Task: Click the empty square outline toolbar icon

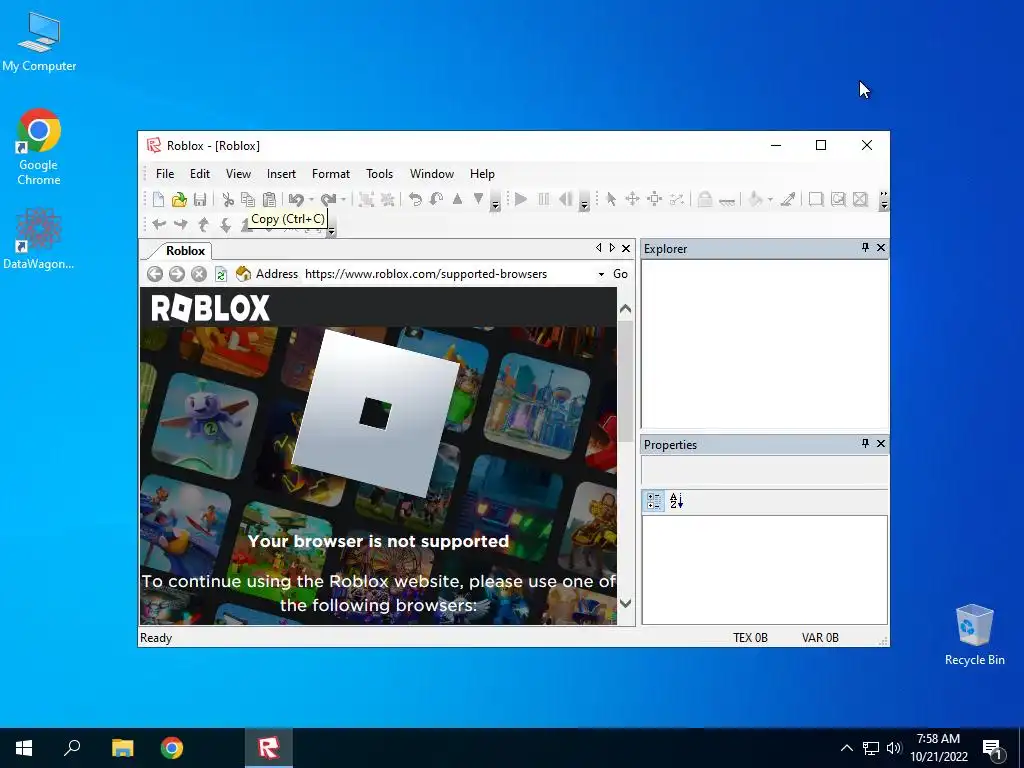Action: point(816,199)
